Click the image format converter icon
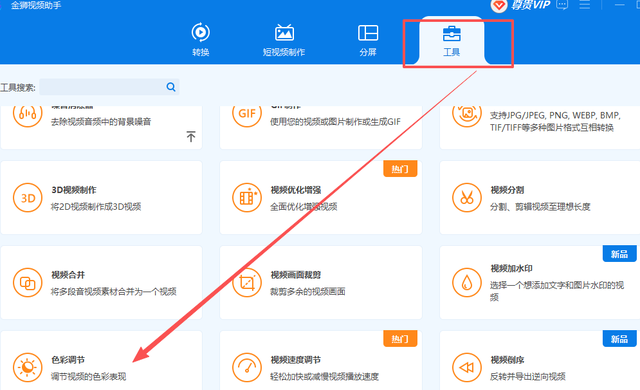This screenshot has width=640, height=390. (467, 113)
